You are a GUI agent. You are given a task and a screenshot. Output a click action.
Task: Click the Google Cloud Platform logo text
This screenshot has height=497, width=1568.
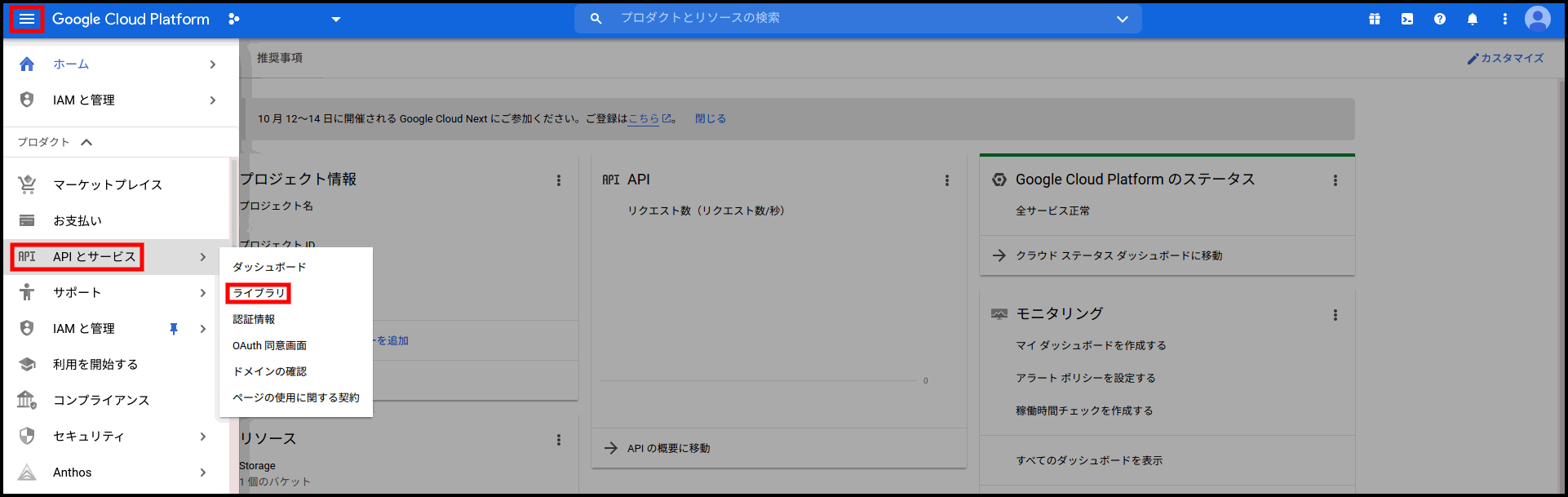(x=131, y=19)
